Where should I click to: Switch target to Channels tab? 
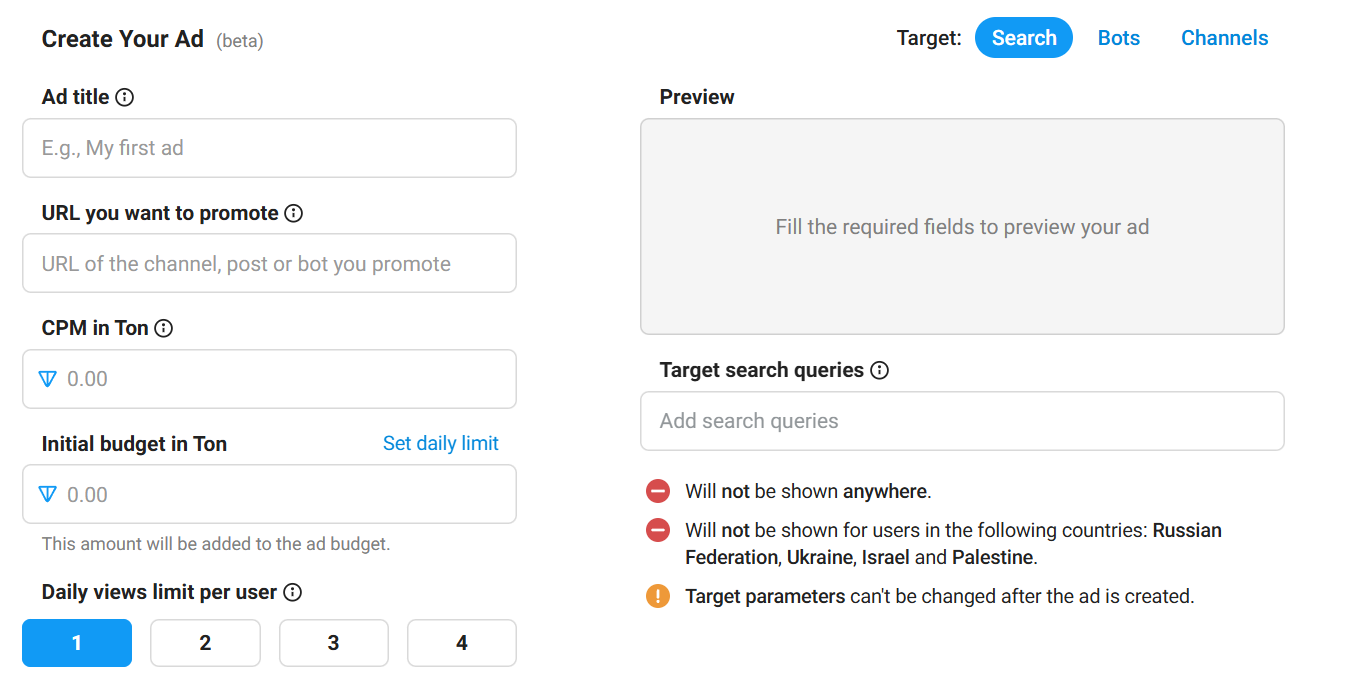[1224, 38]
